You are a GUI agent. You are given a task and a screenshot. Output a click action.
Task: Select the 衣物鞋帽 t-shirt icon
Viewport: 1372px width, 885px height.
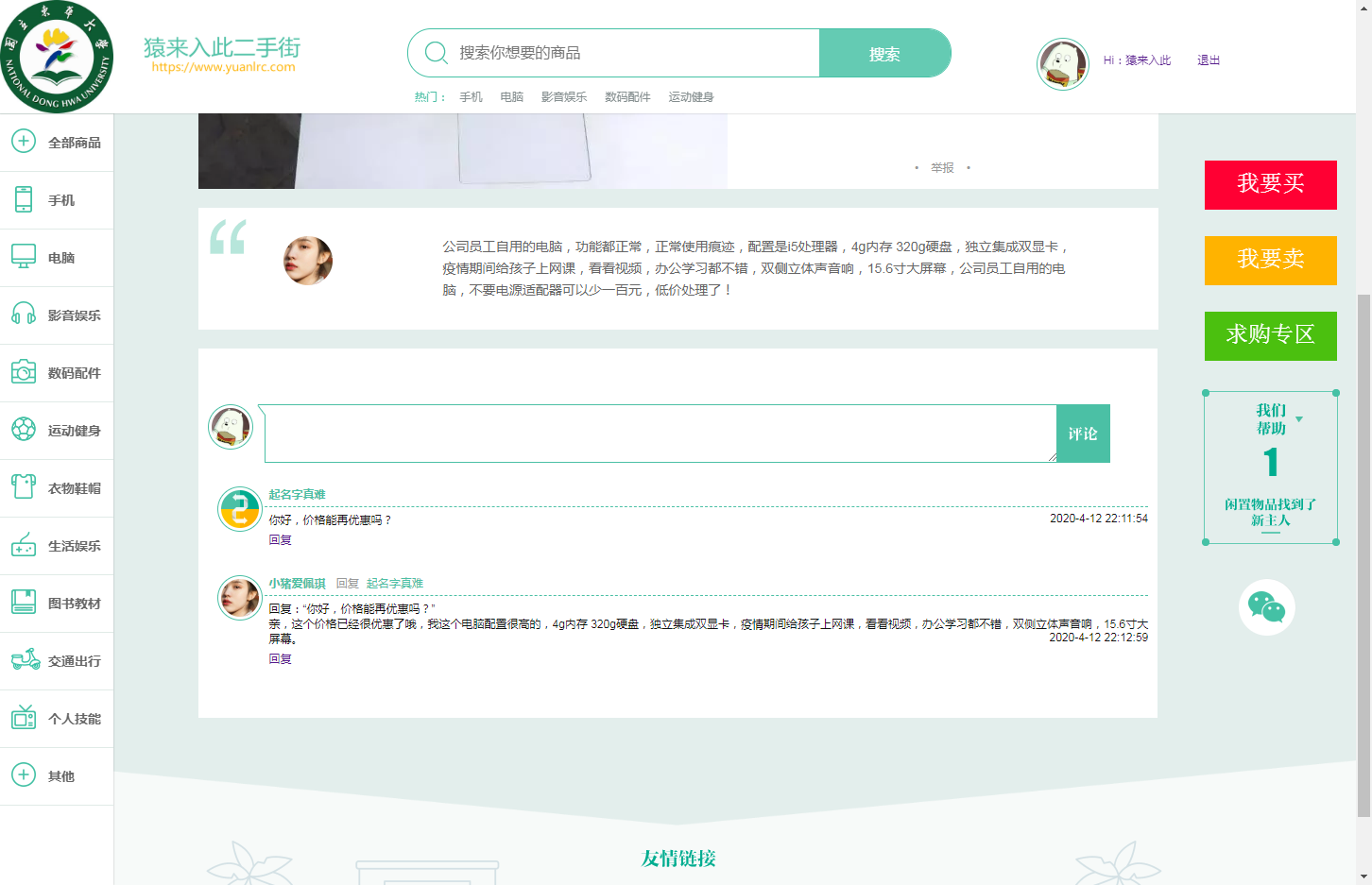[x=24, y=487]
